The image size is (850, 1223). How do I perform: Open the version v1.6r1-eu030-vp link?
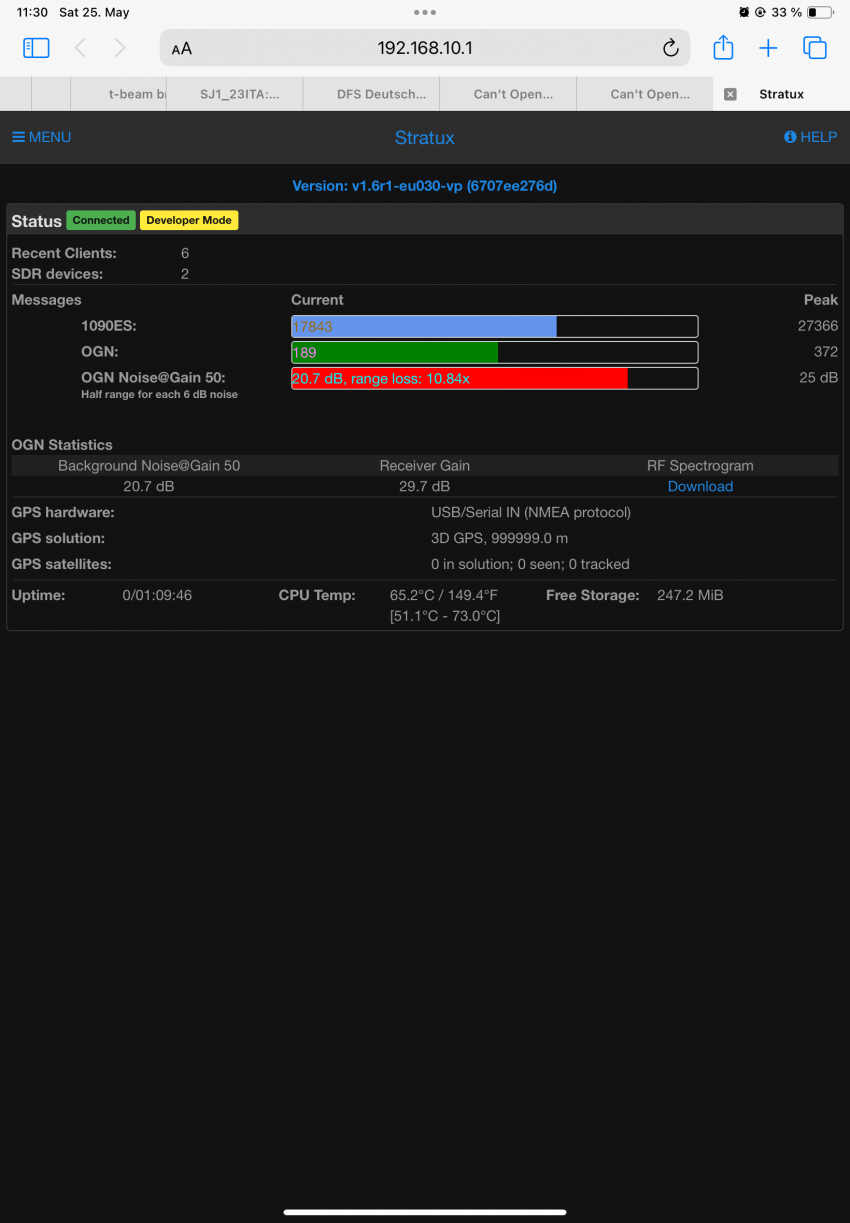pos(425,186)
